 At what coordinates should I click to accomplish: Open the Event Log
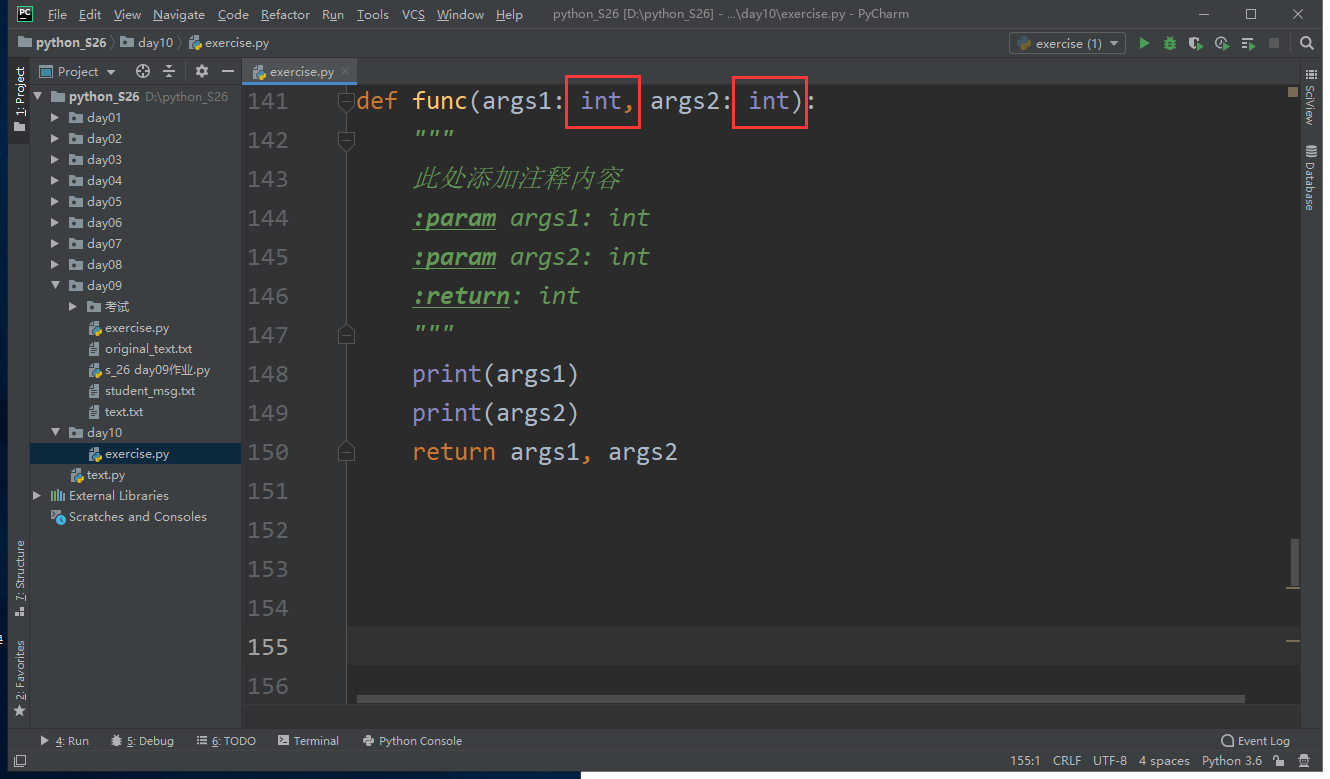coord(1255,741)
